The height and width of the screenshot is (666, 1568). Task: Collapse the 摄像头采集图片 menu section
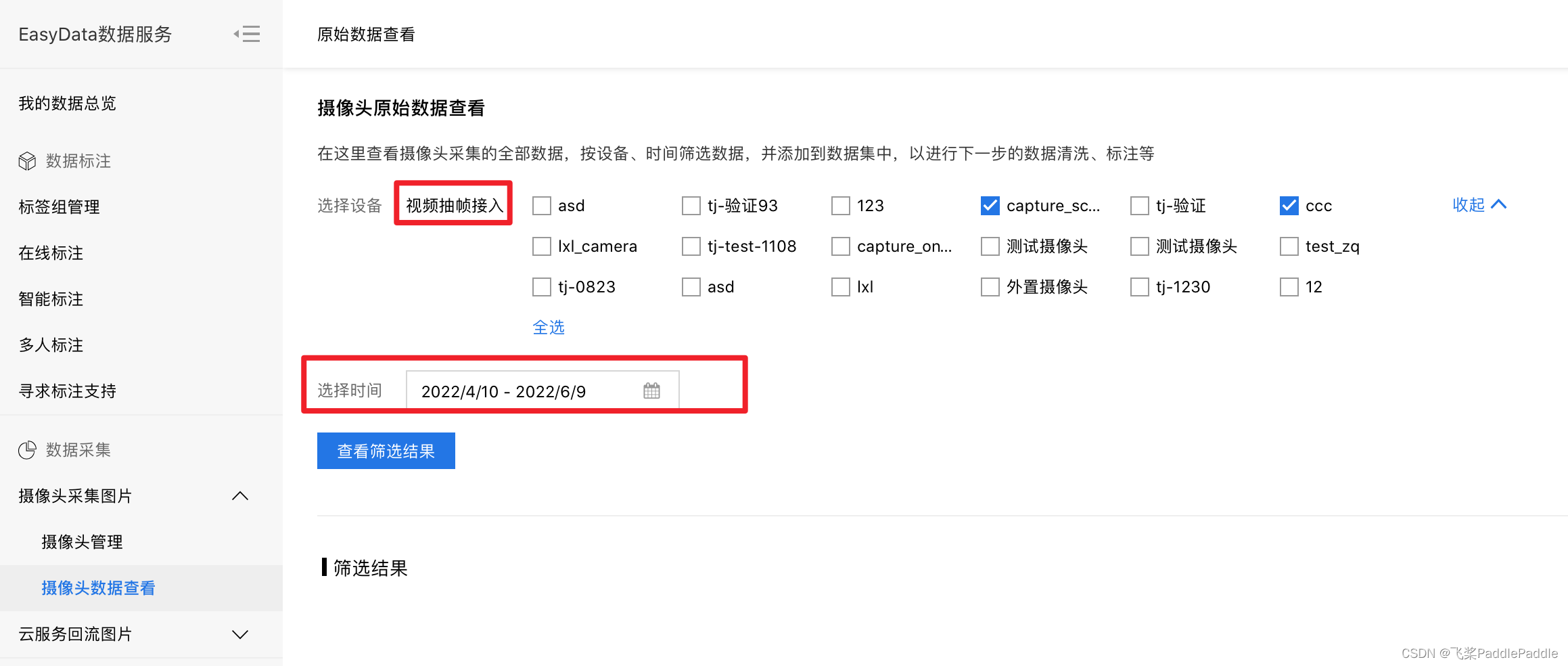240,496
